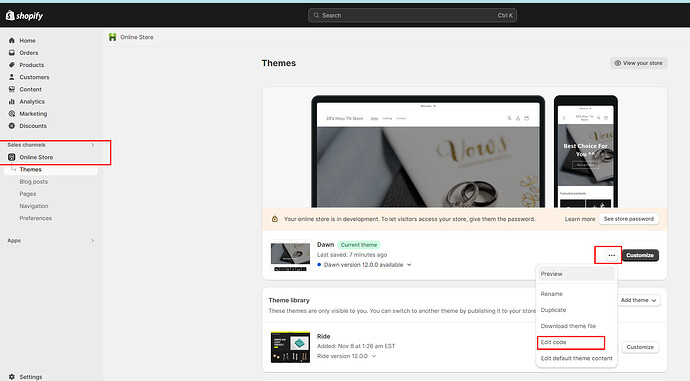The width and height of the screenshot is (690, 381).
Task: Open Home from the sidebar house icon
Action: [11, 40]
